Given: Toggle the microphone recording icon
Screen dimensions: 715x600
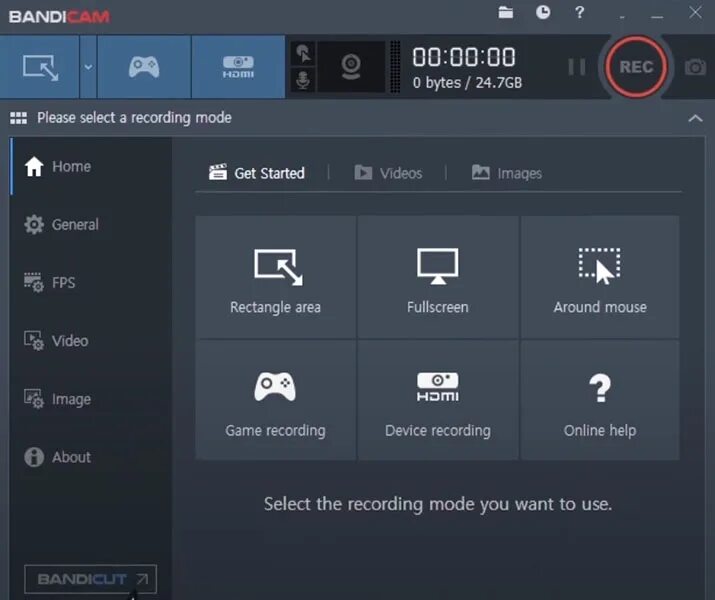Looking at the screenshot, I should (303, 80).
